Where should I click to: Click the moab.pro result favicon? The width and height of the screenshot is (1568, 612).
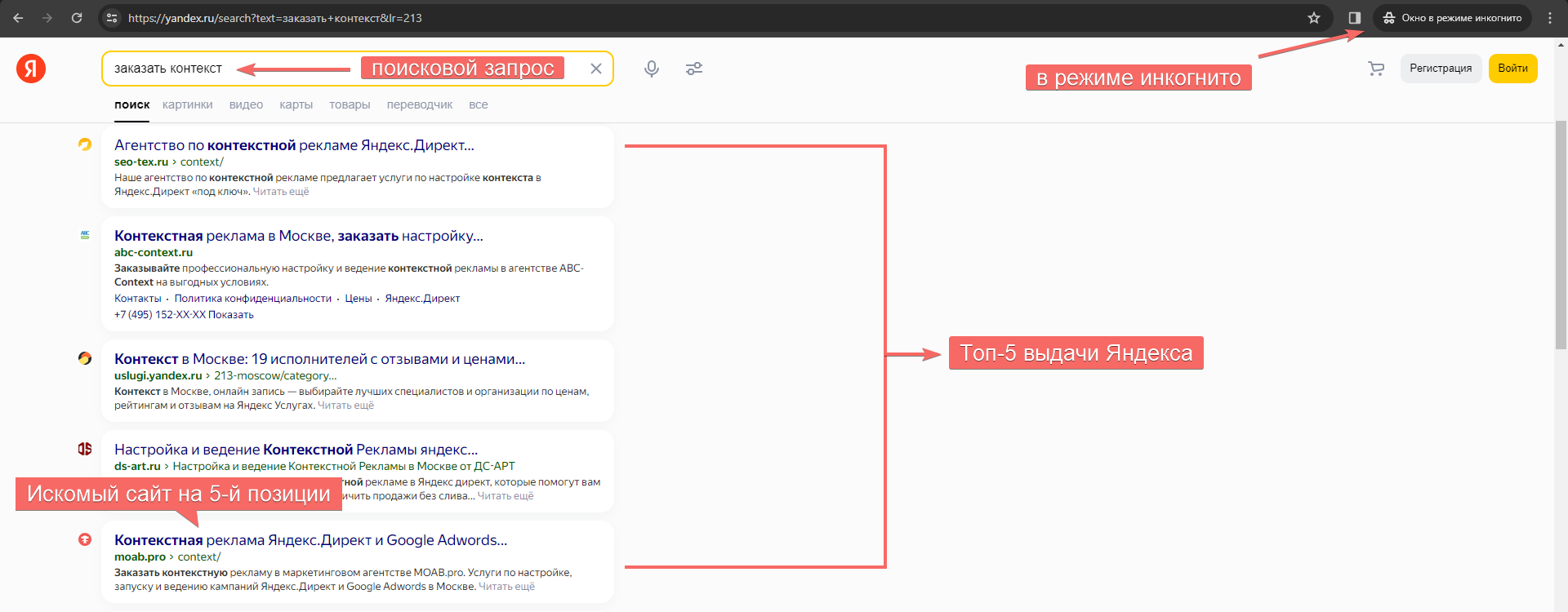click(x=85, y=539)
